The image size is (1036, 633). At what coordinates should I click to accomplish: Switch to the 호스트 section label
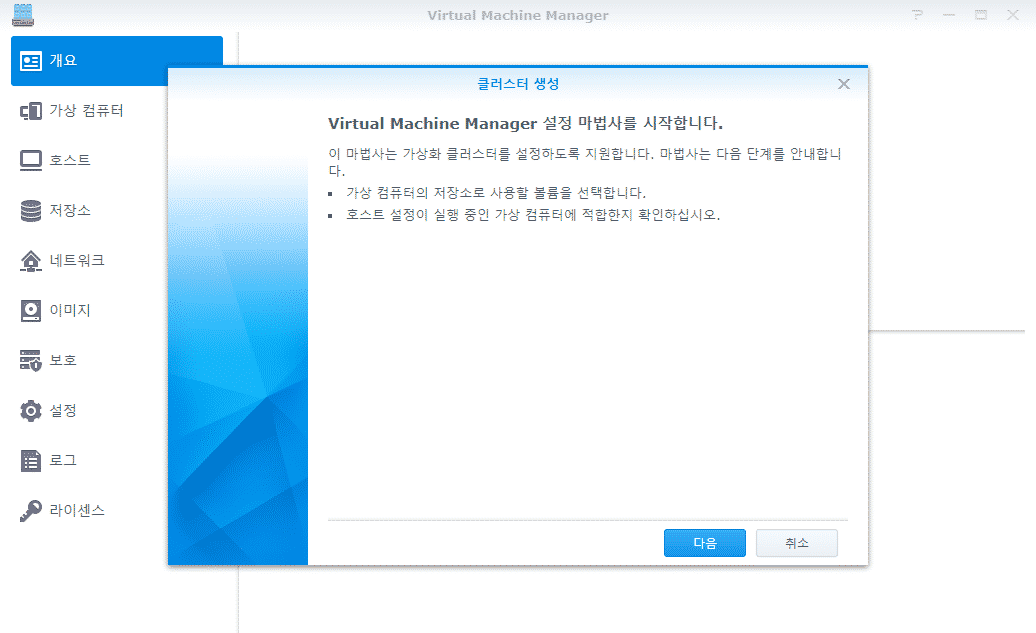tap(70, 161)
